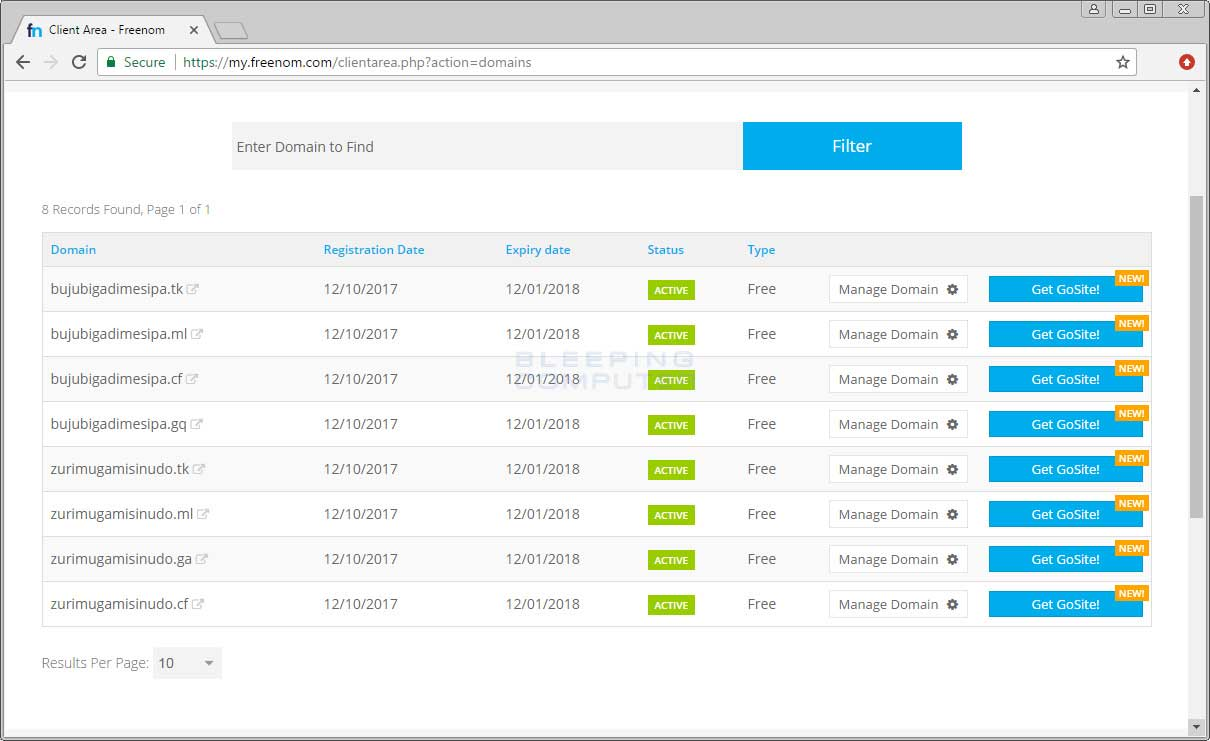Get GoSite! for zurimugamisinudo.ml
Viewport: 1210px width, 741px height.
[1065, 514]
